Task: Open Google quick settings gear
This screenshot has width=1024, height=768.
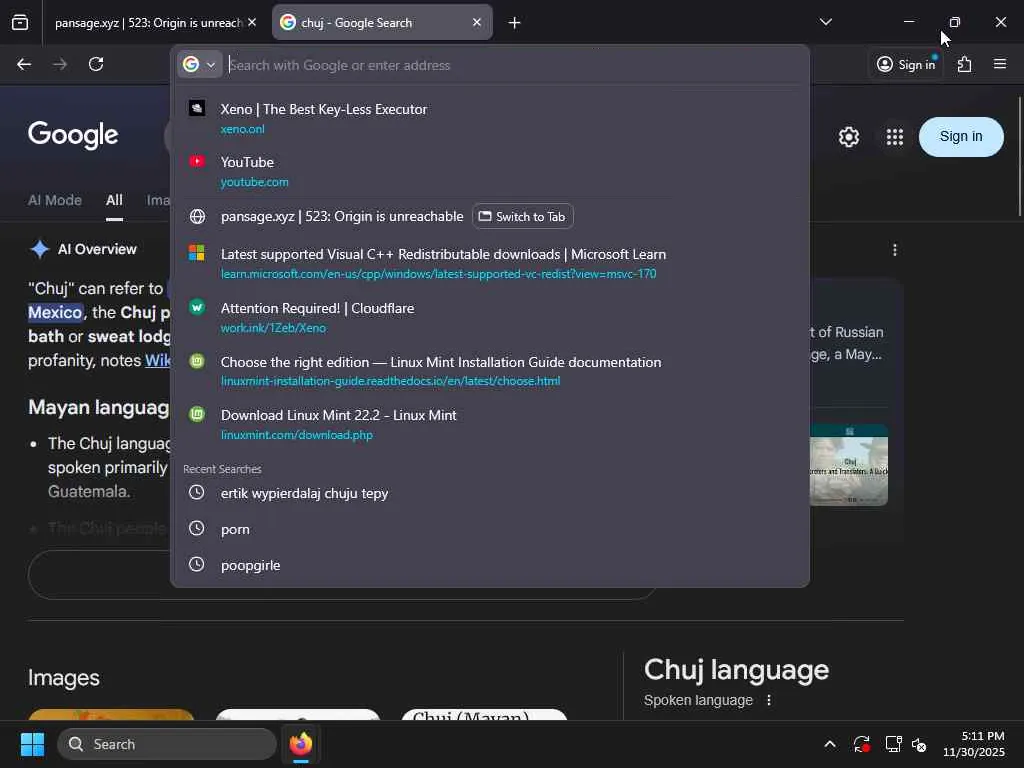Action: 848,137
